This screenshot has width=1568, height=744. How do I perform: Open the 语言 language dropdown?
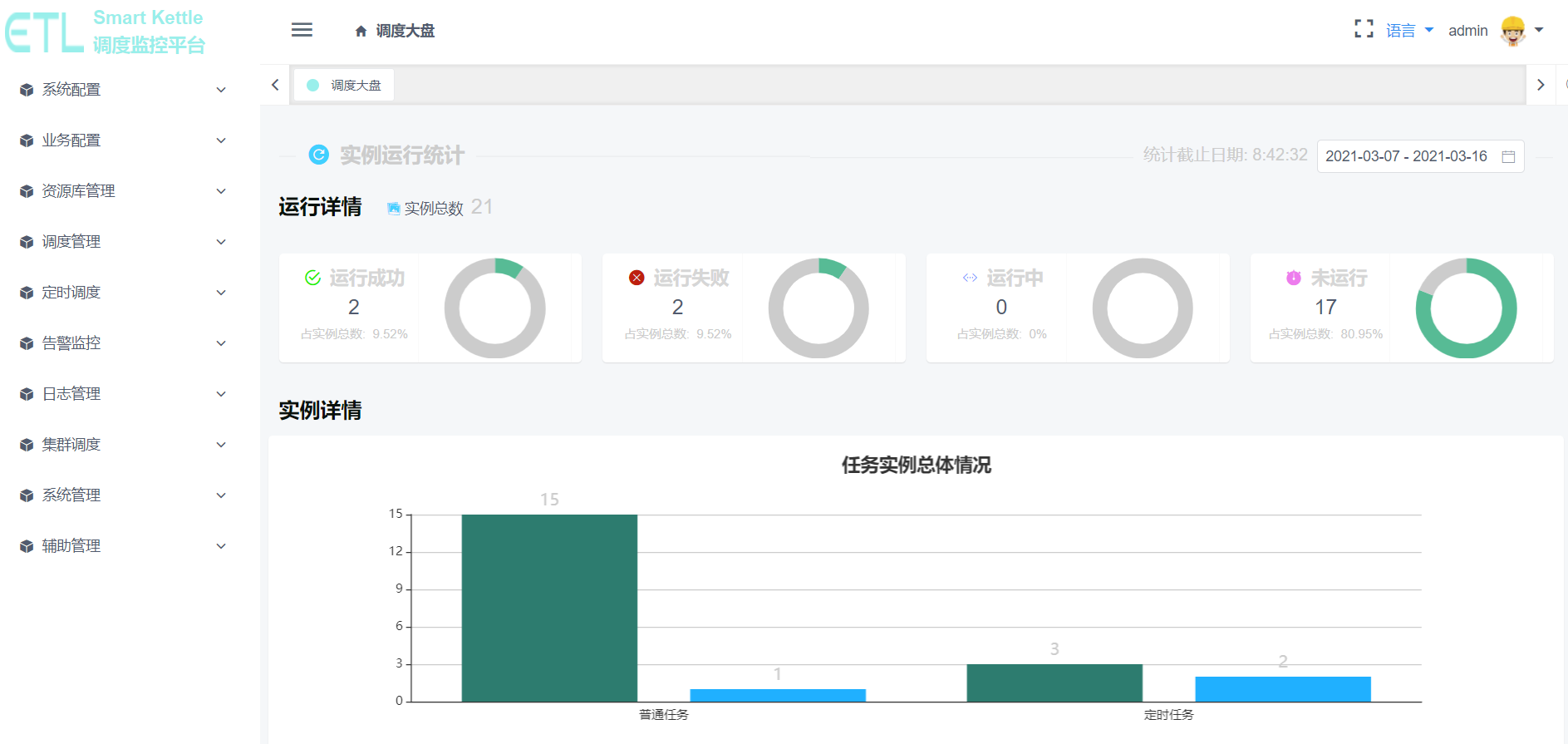[x=1410, y=31]
